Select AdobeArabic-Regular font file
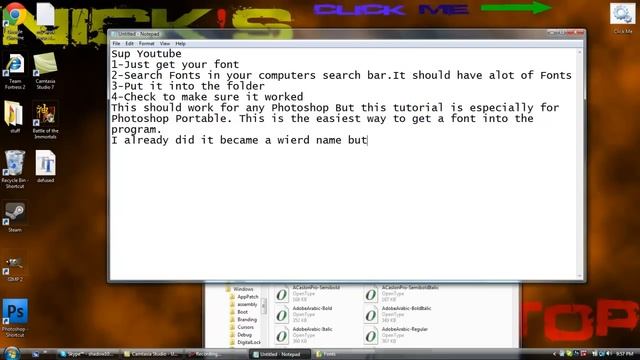640x360 pixels. click(x=396, y=336)
